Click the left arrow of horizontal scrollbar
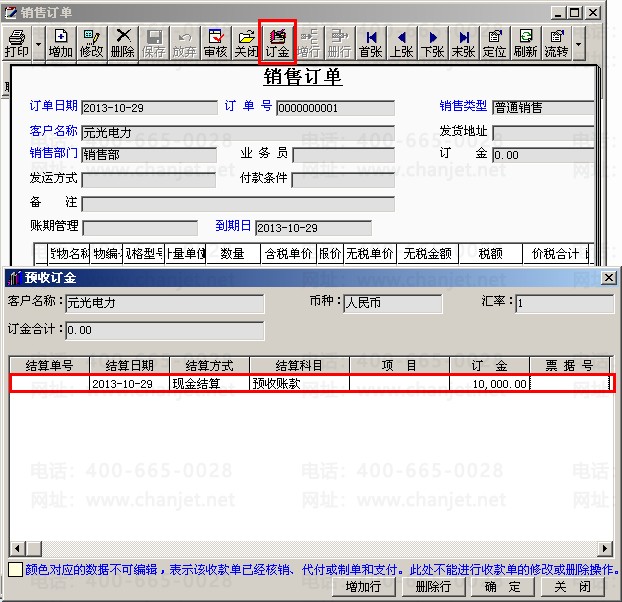 [17, 548]
